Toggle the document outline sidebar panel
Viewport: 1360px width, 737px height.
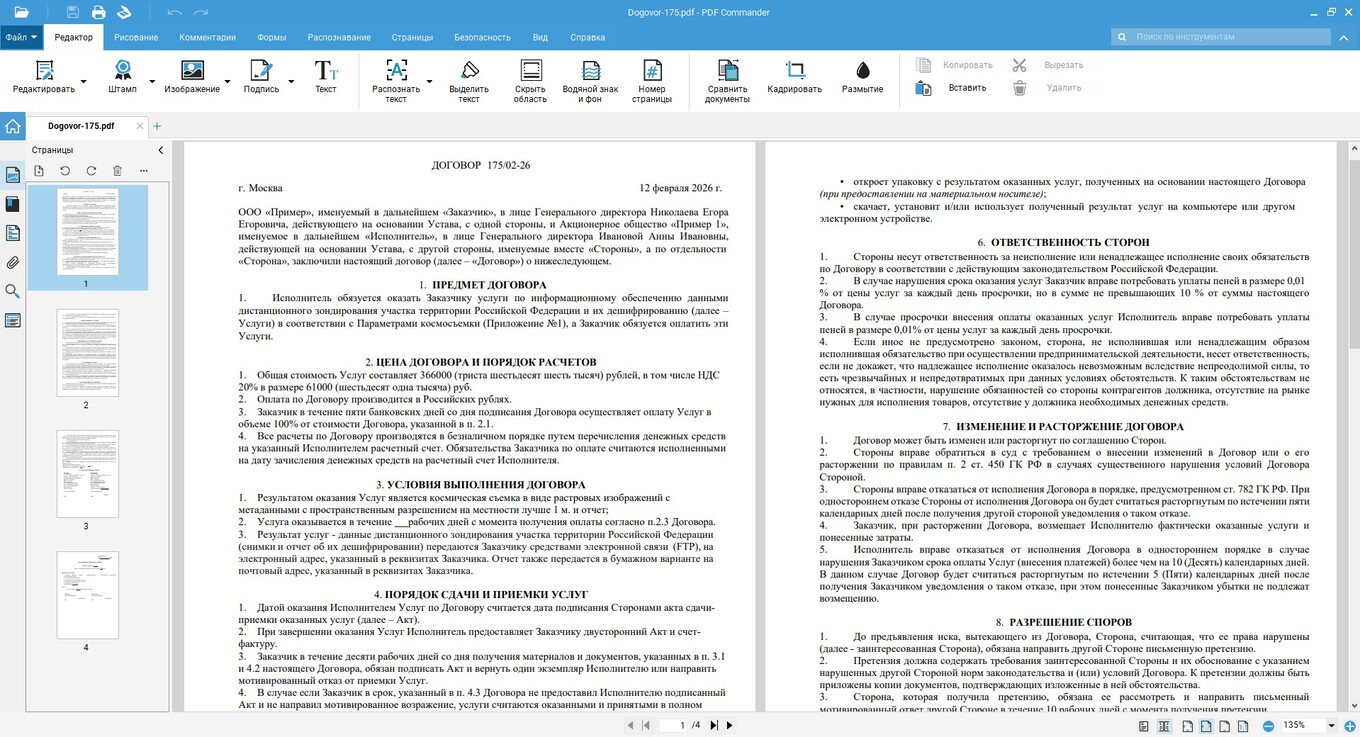12,233
